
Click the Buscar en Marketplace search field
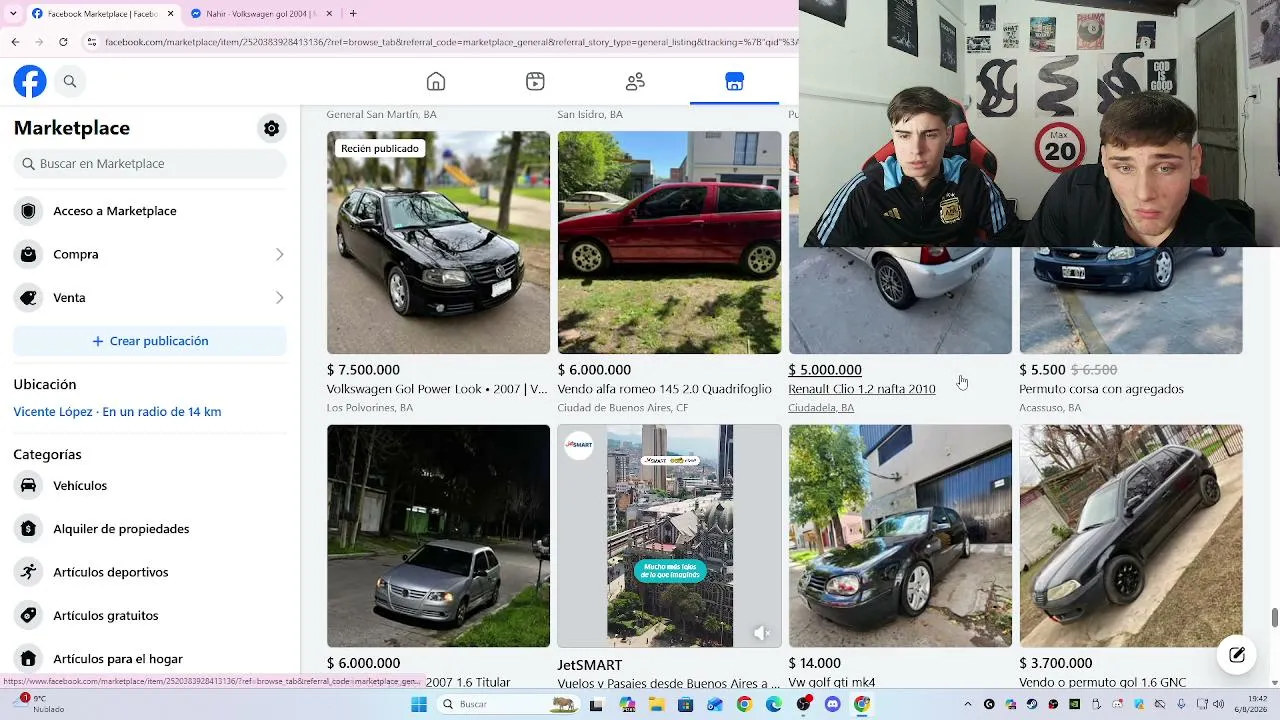(x=150, y=164)
